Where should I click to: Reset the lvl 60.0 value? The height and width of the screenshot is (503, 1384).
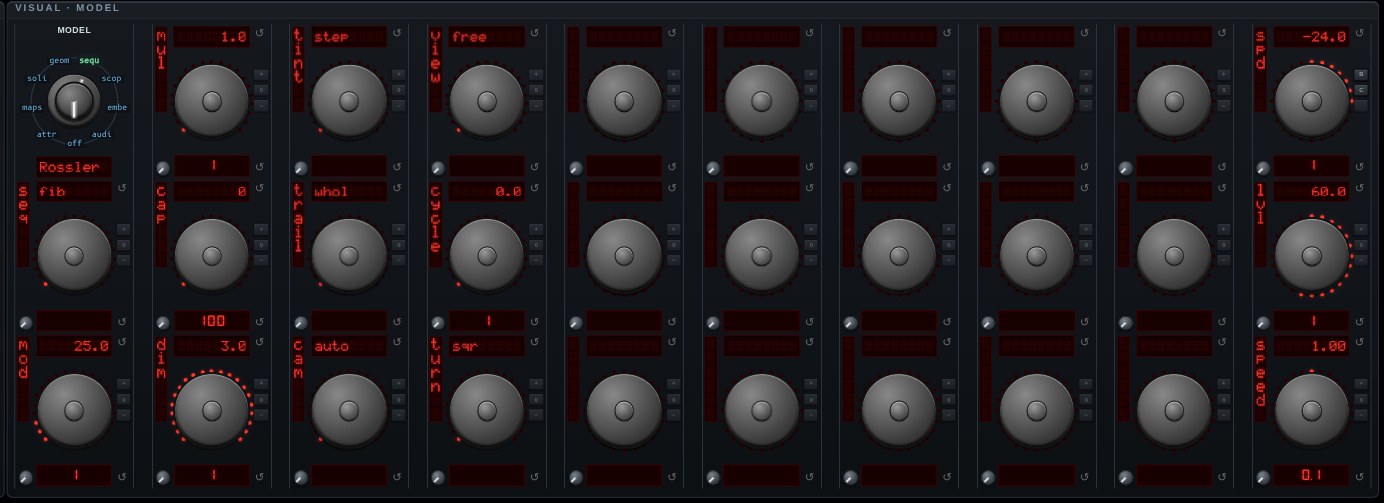point(1359,190)
